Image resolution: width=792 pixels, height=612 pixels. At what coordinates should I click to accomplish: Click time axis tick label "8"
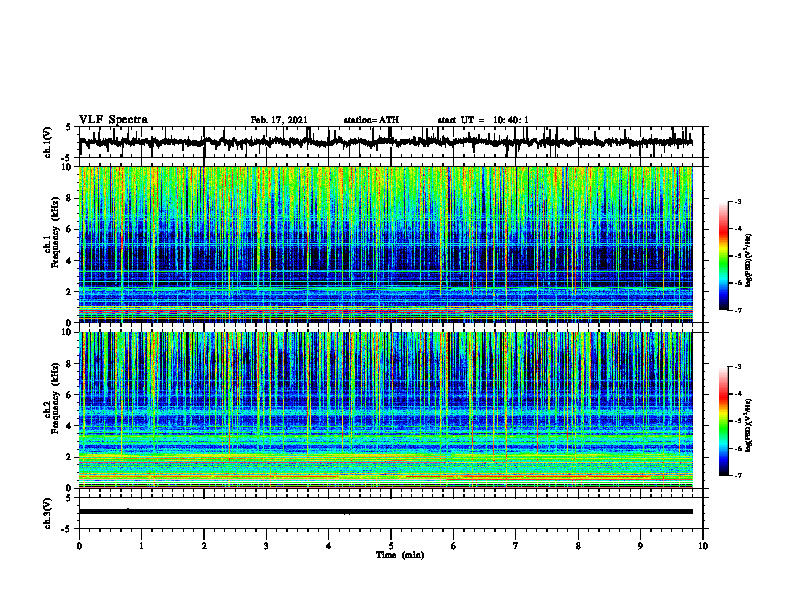pyautogui.click(x=578, y=546)
